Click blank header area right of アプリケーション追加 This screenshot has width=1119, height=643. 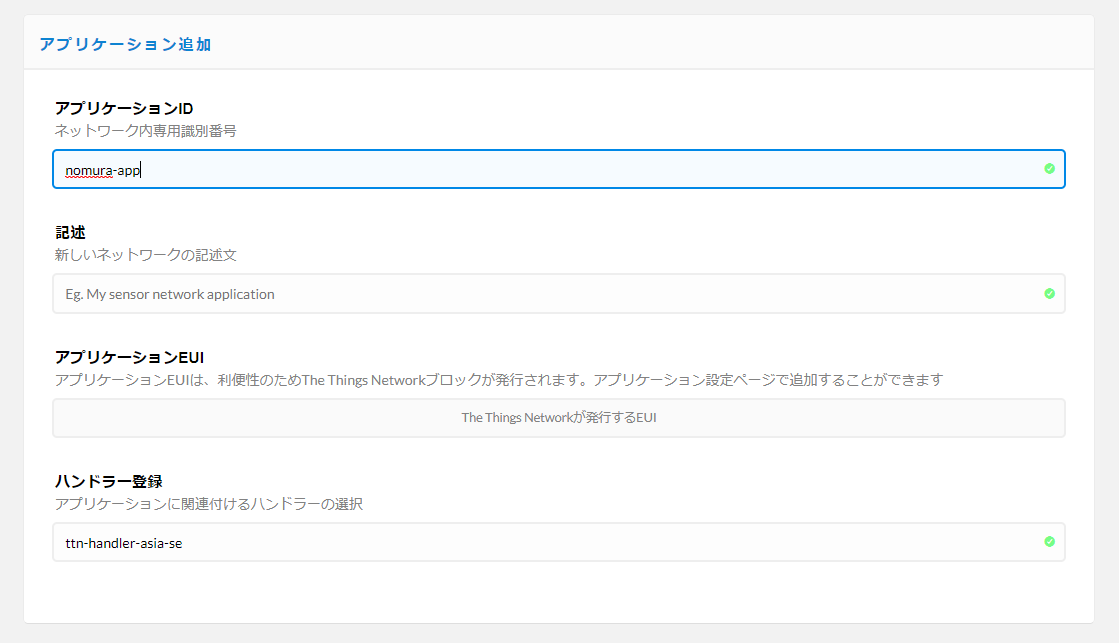click(650, 44)
